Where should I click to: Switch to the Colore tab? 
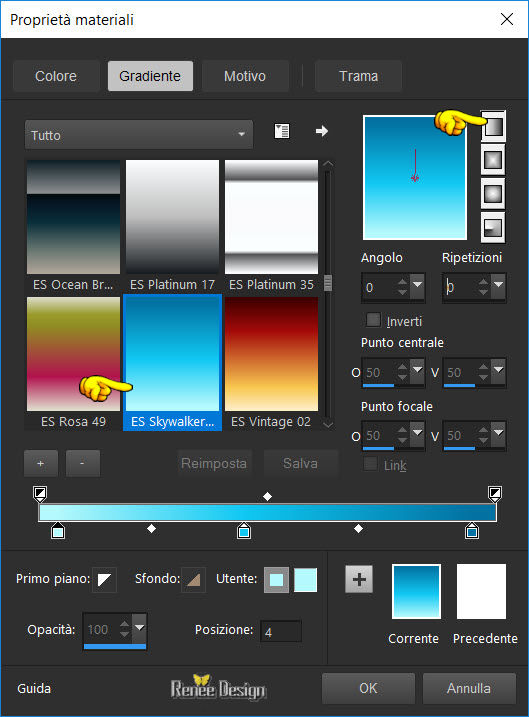click(x=56, y=76)
